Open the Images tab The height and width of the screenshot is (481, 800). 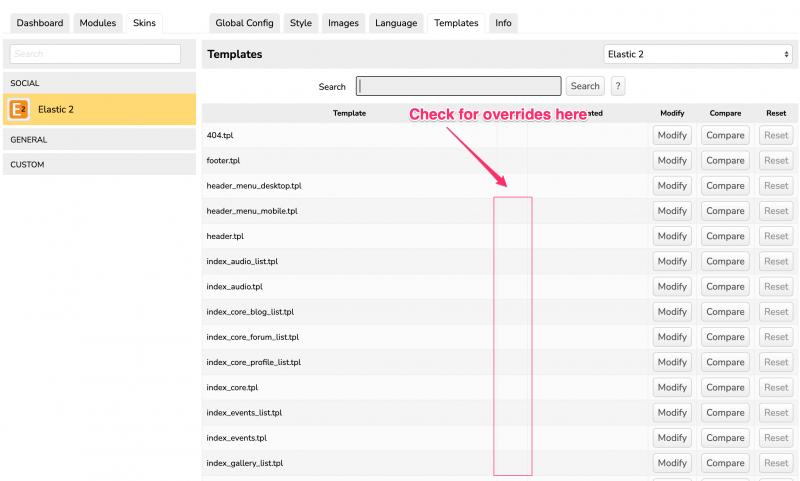(x=343, y=23)
